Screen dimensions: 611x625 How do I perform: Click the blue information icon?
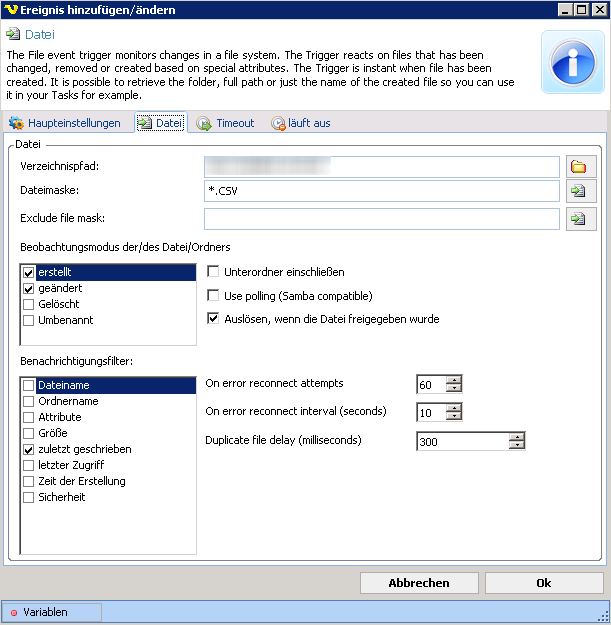point(572,61)
